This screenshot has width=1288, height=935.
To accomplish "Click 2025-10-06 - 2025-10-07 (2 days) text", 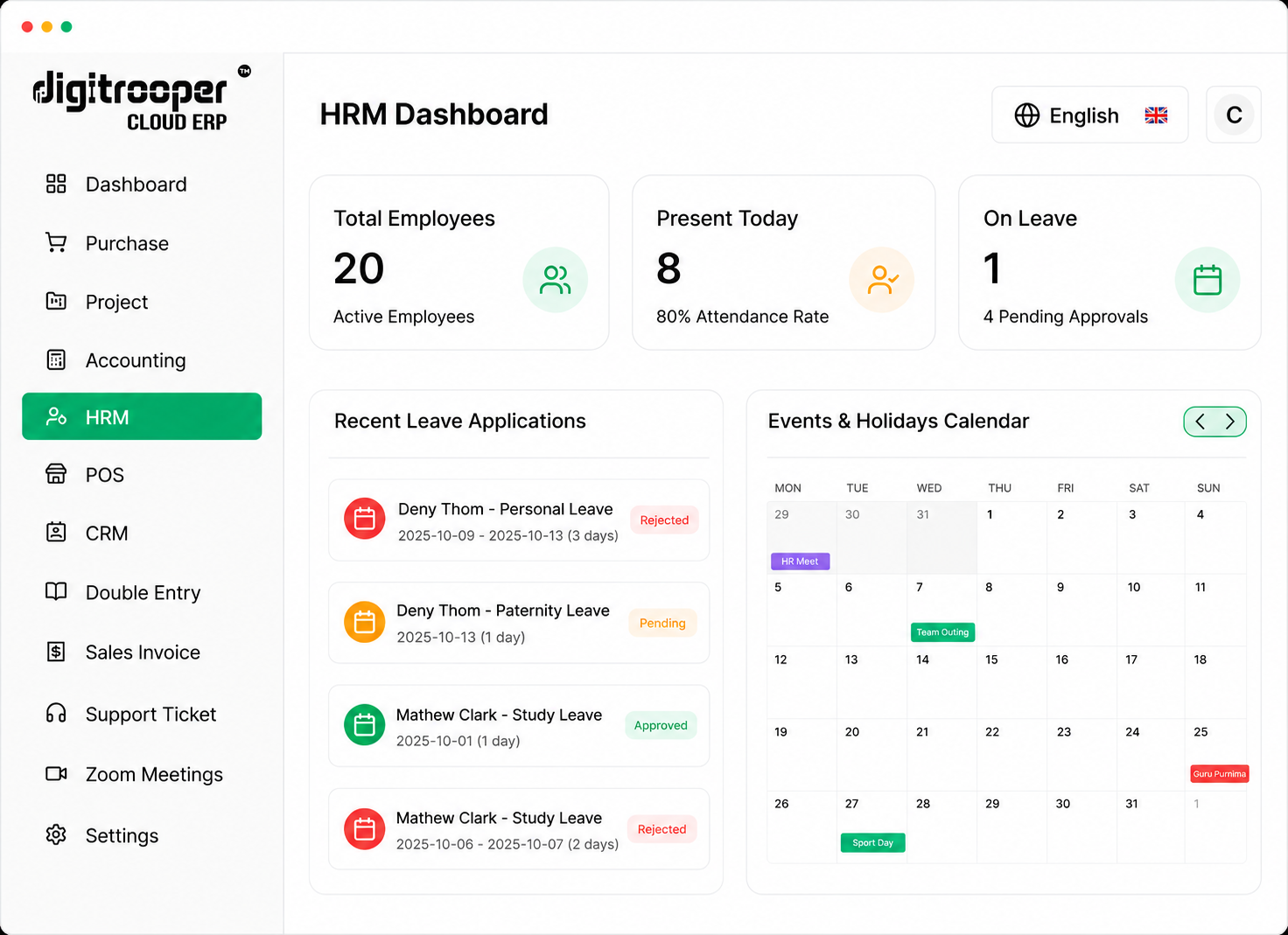I will coord(507,844).
